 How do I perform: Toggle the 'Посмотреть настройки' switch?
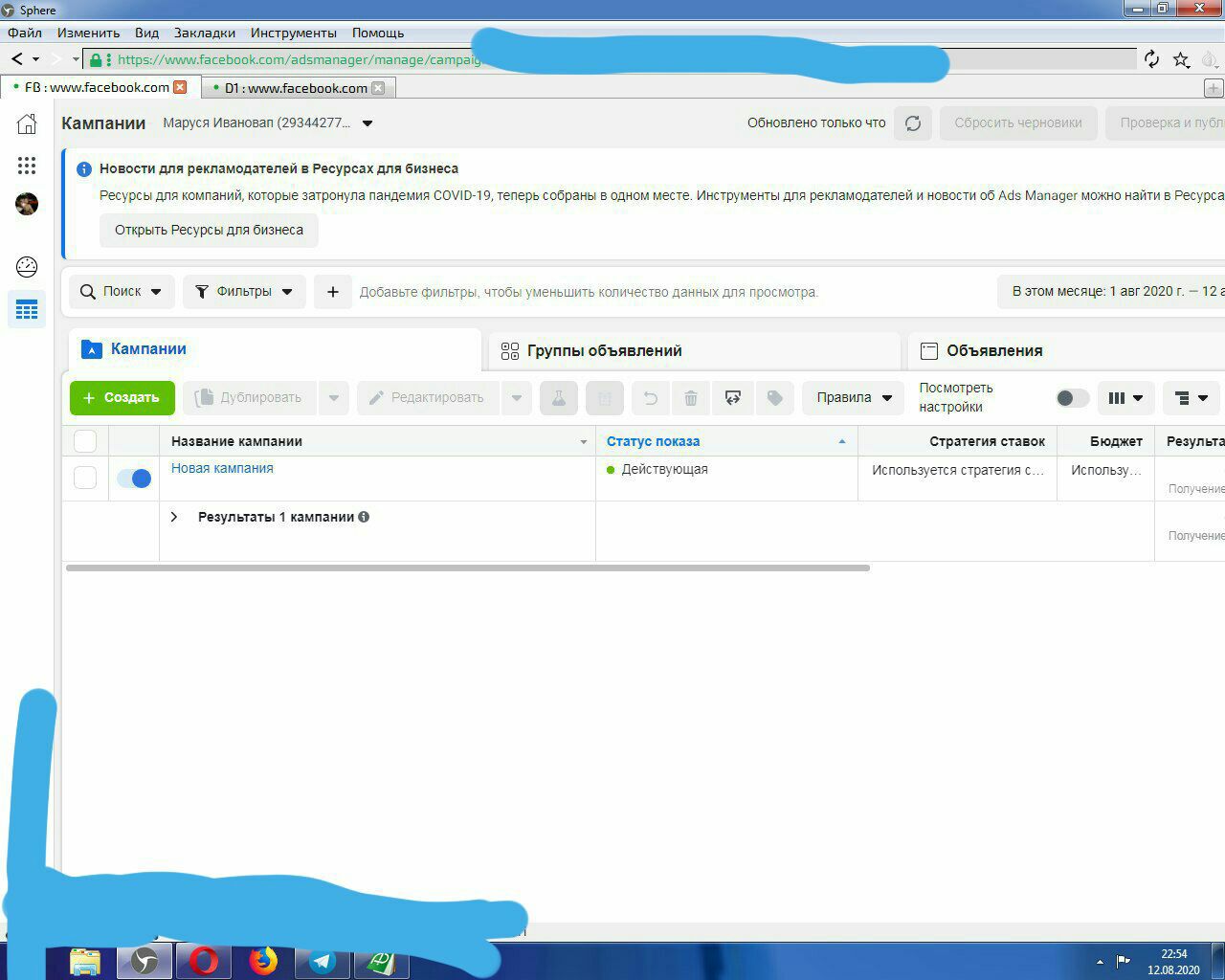click(x=1072, y=398)
